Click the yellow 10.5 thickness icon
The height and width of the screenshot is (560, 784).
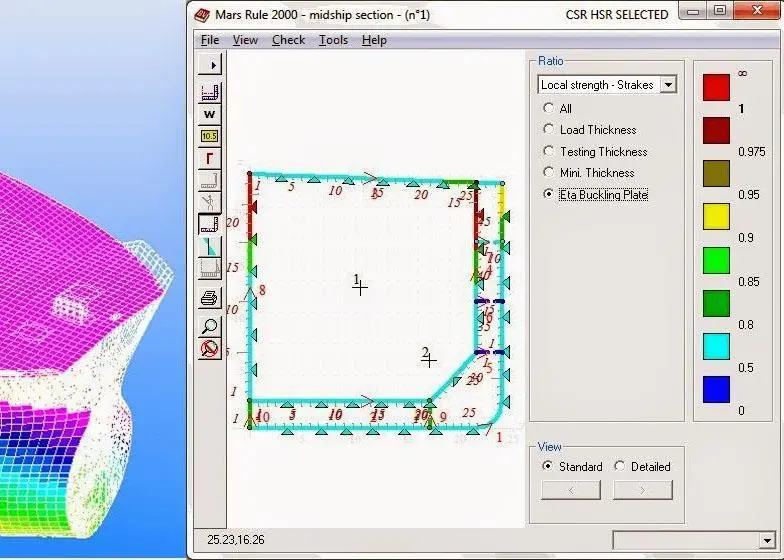tap(210, 136)
